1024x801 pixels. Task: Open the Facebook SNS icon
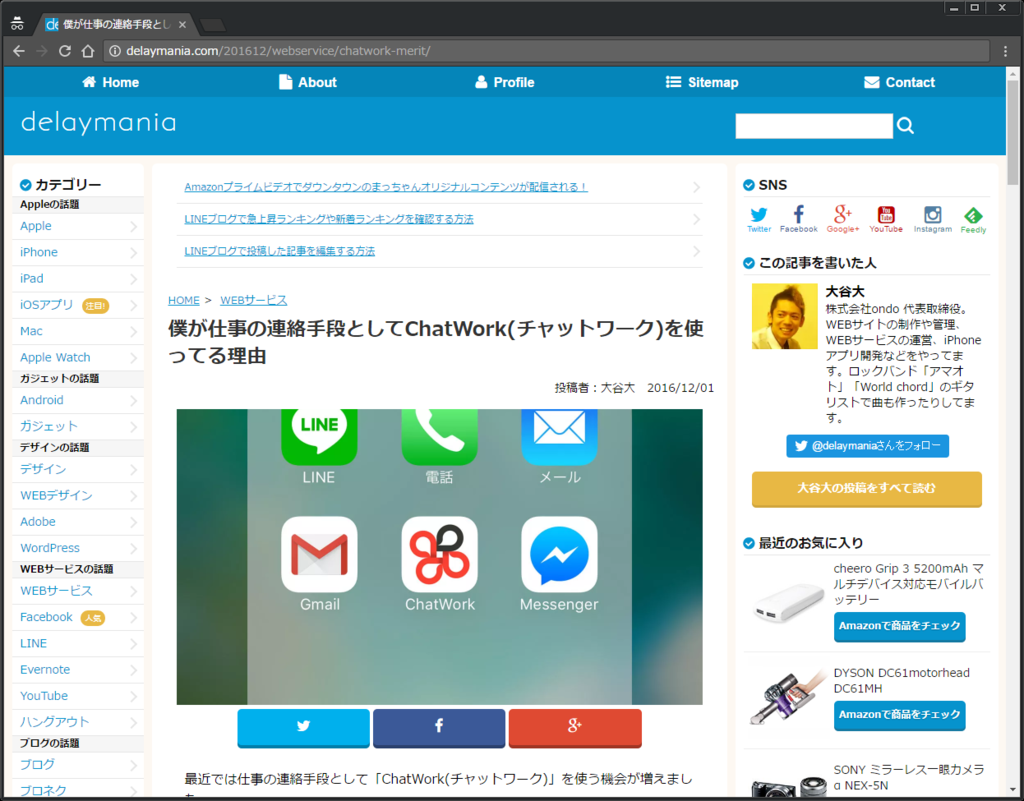pos(799,219)
